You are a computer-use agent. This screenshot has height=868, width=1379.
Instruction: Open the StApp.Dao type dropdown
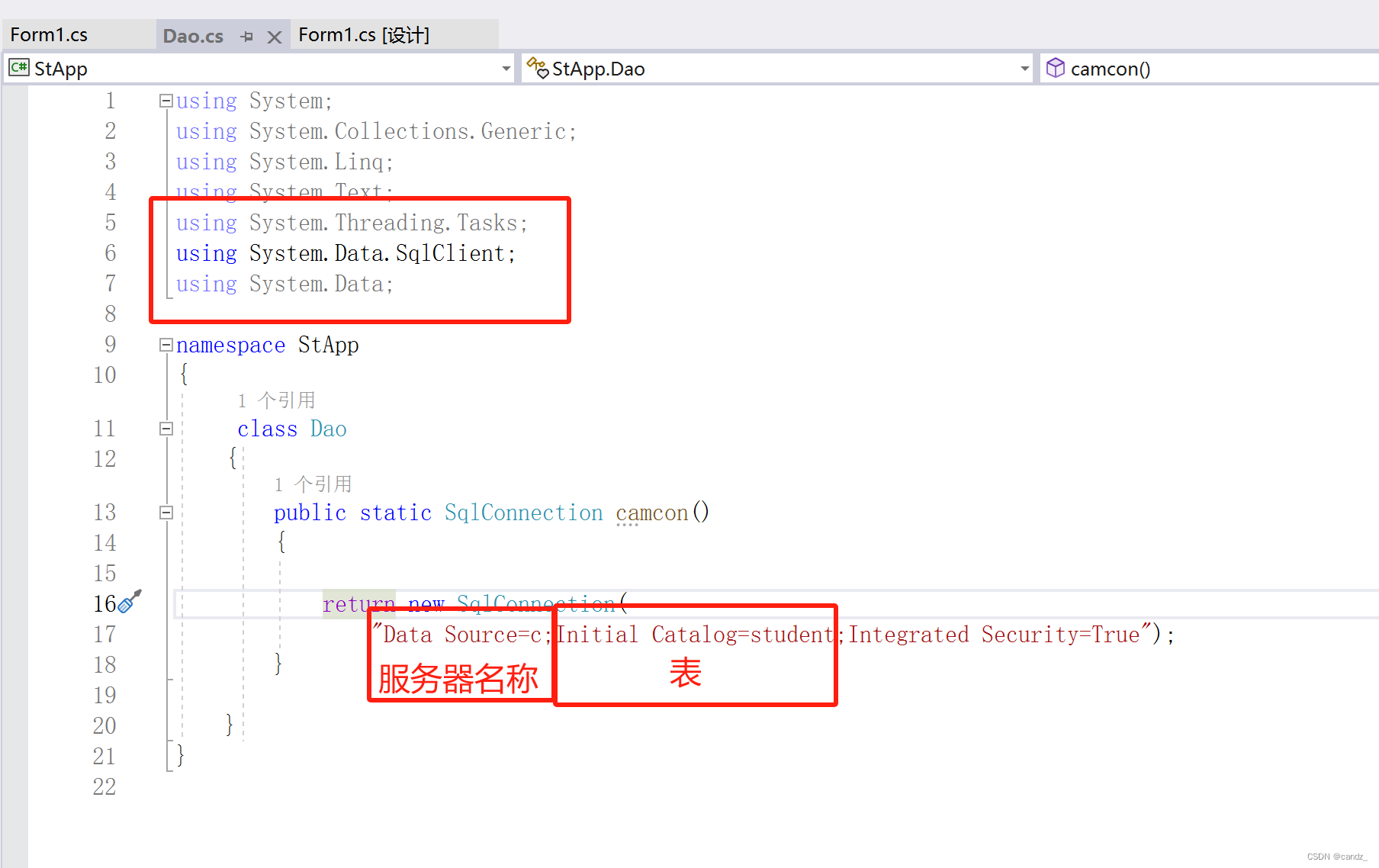[x=1024, y=68]
